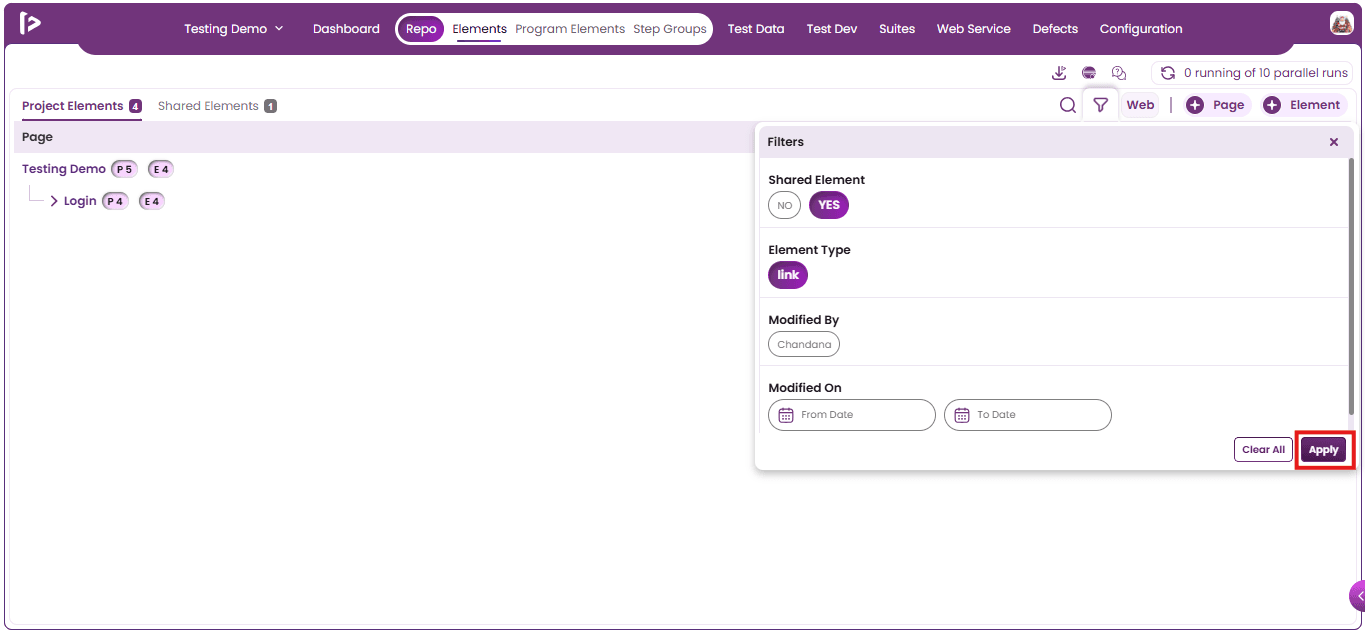This screenshot has height=631, width=1365.
Task: Open Step Groups
Action: point(670,29)
